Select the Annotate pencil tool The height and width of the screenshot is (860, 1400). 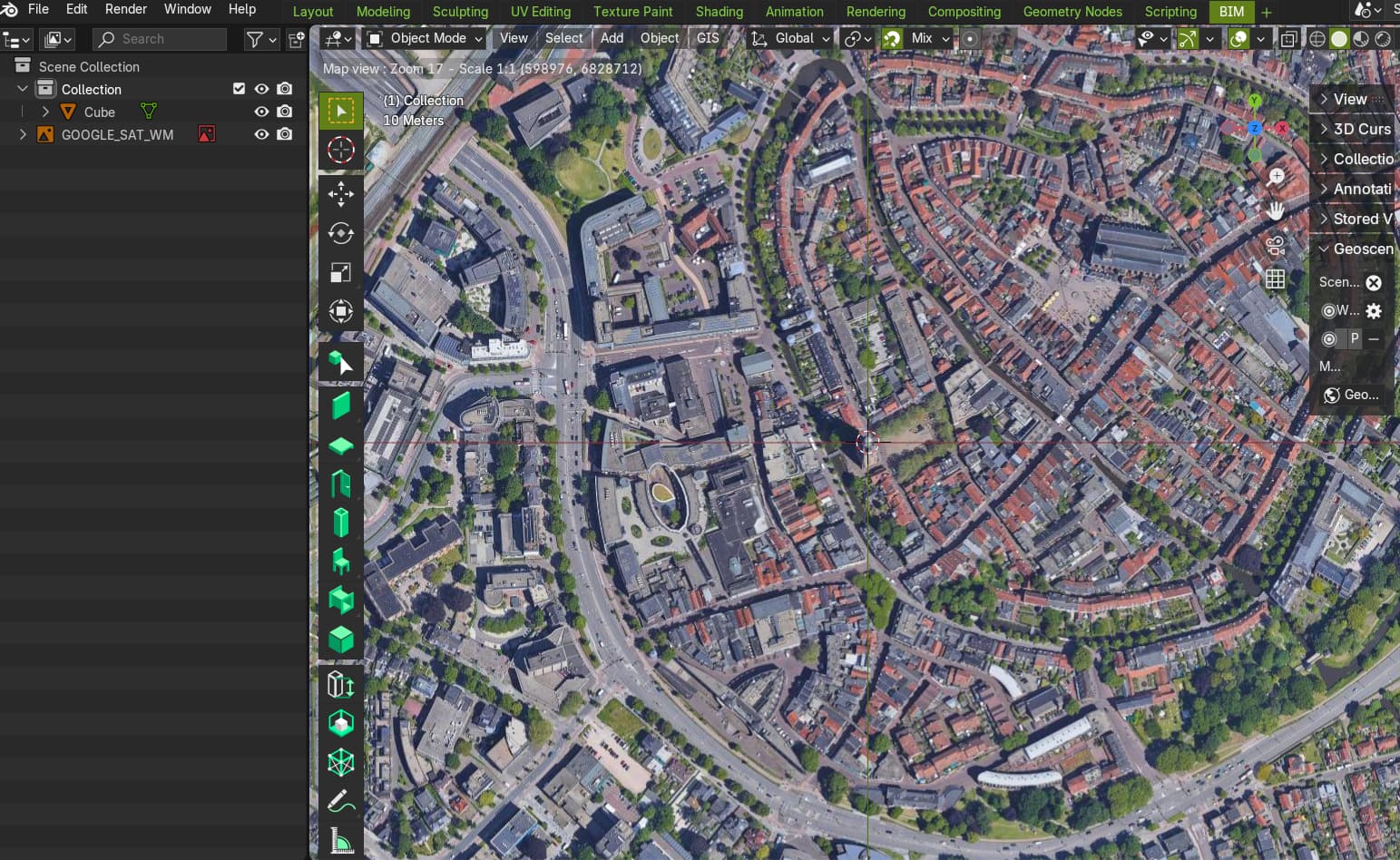pos(340,801)
